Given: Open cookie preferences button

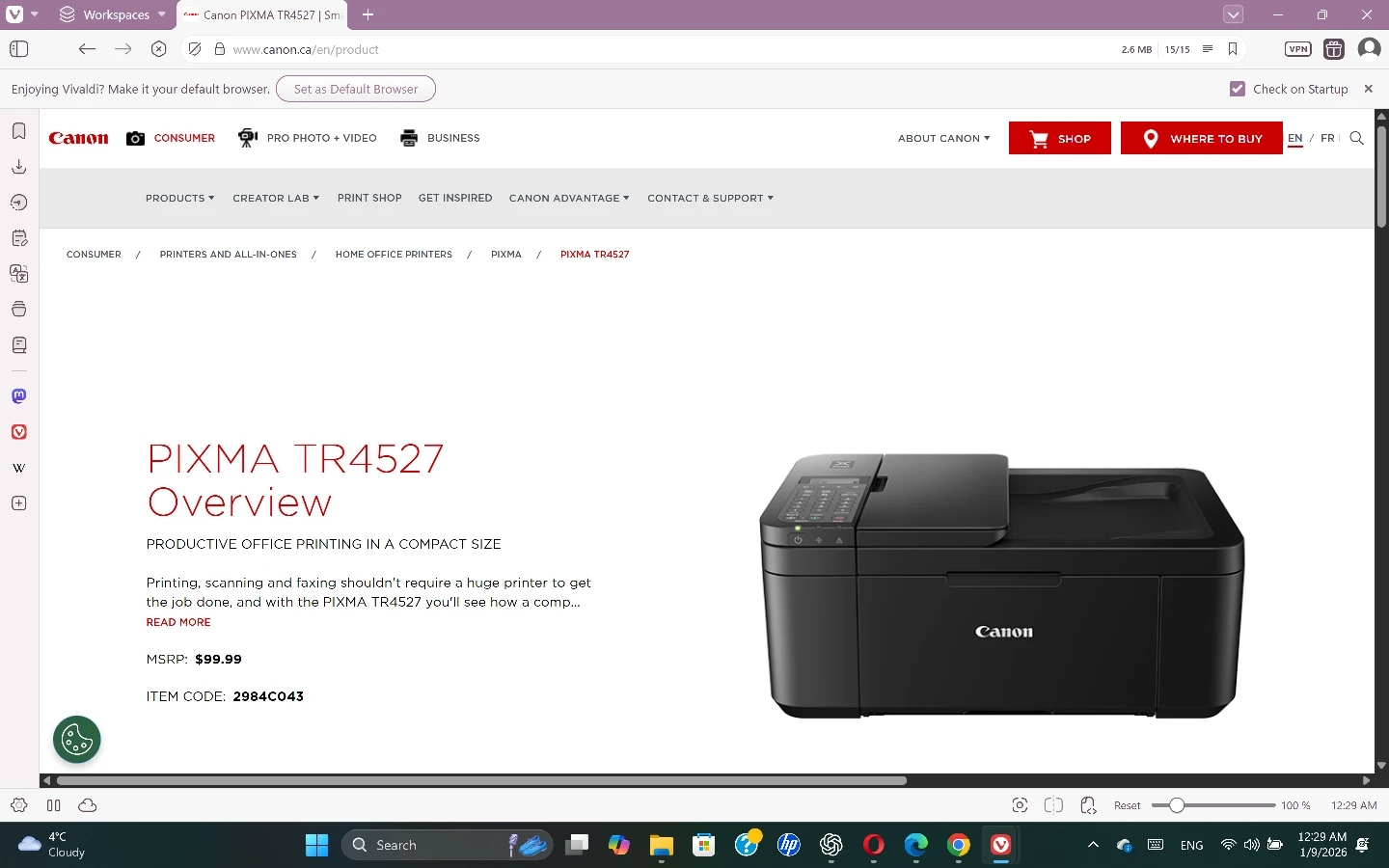Looking at the screenshot, I should click(77, 740).
